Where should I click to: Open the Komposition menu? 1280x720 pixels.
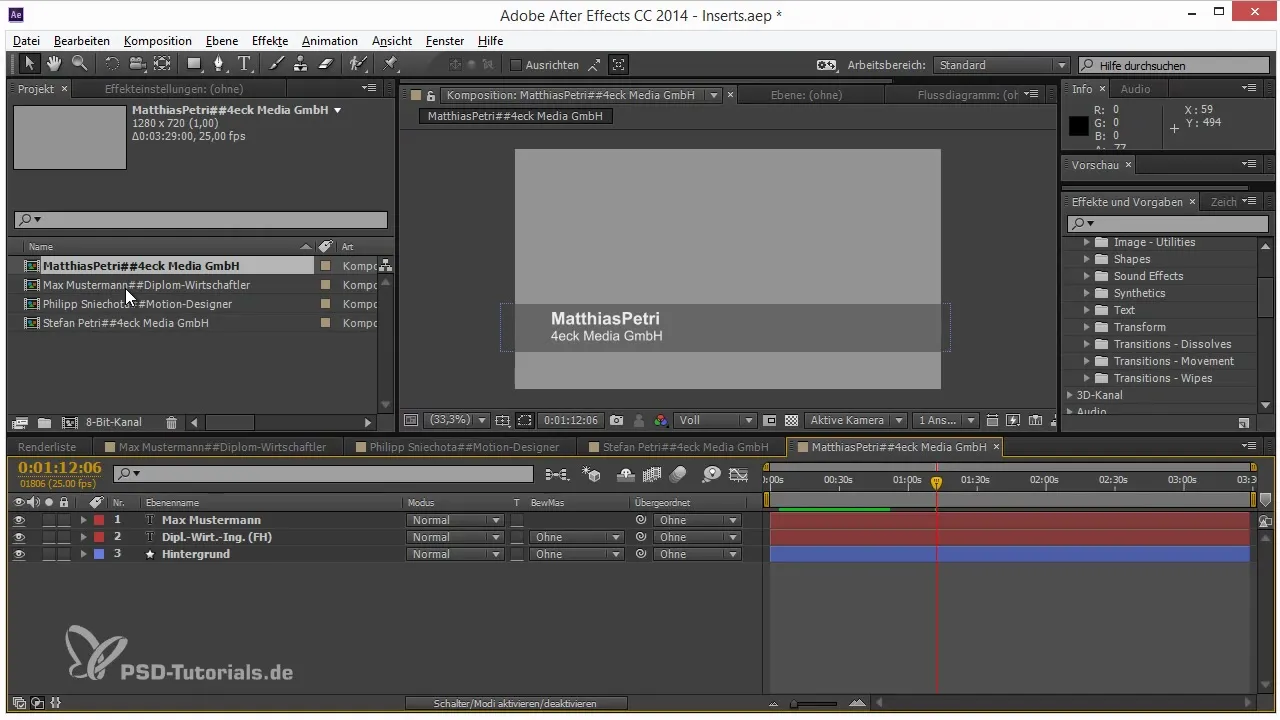(158, 41)
